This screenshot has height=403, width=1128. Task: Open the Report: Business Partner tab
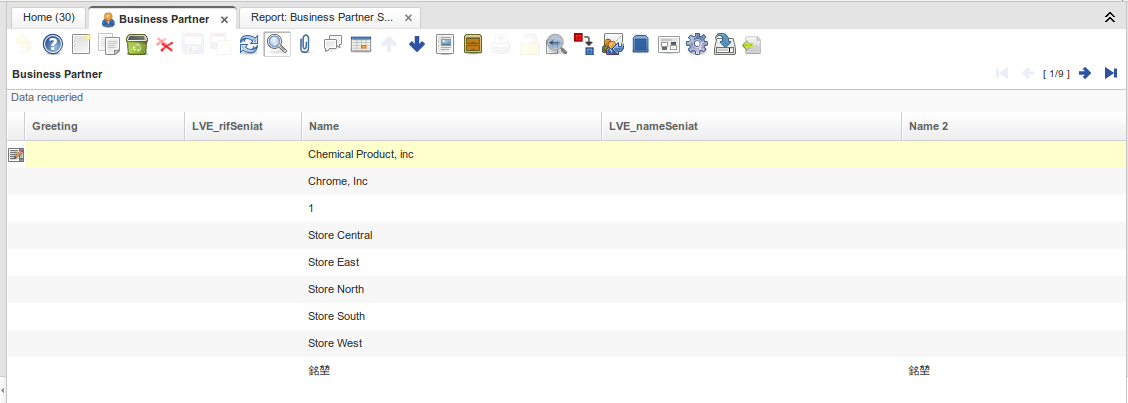point(322,18)
